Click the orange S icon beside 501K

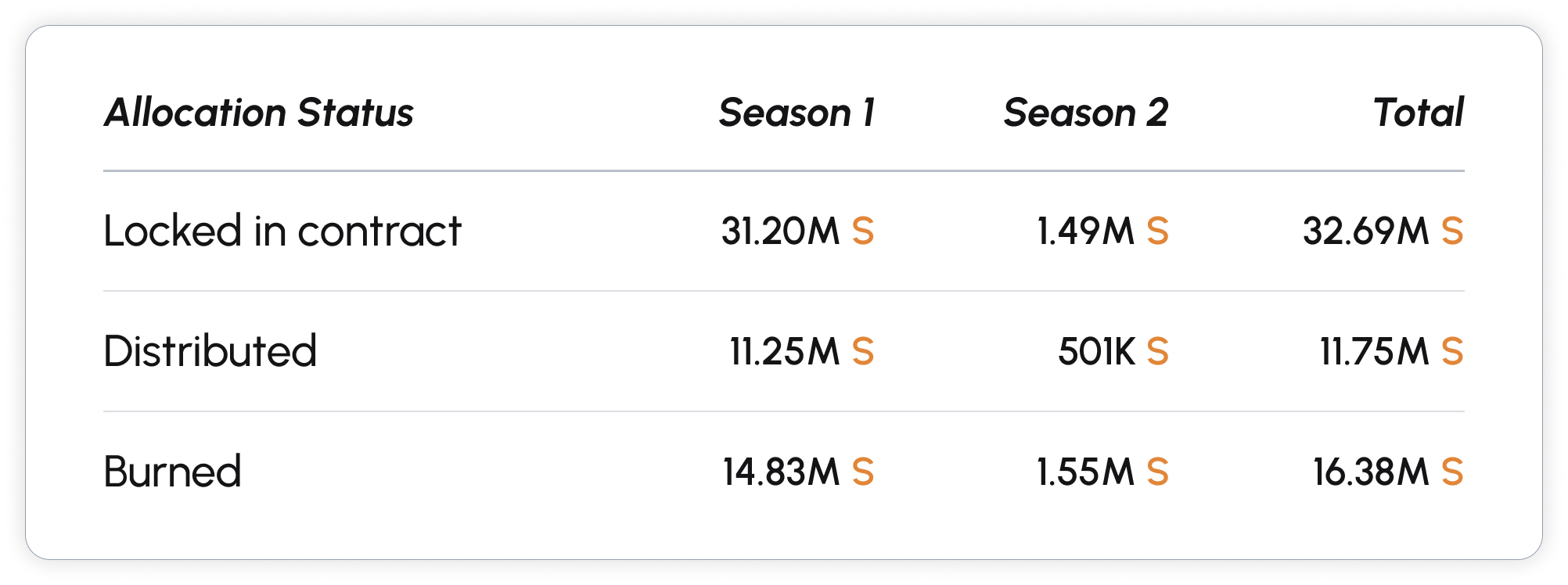pyautogui.click(x=1157, y=352)
